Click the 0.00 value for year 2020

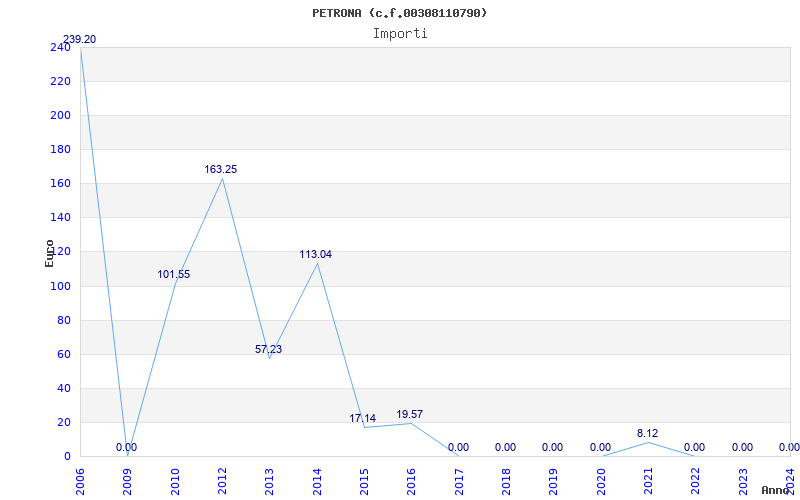[x=601, y=447]
